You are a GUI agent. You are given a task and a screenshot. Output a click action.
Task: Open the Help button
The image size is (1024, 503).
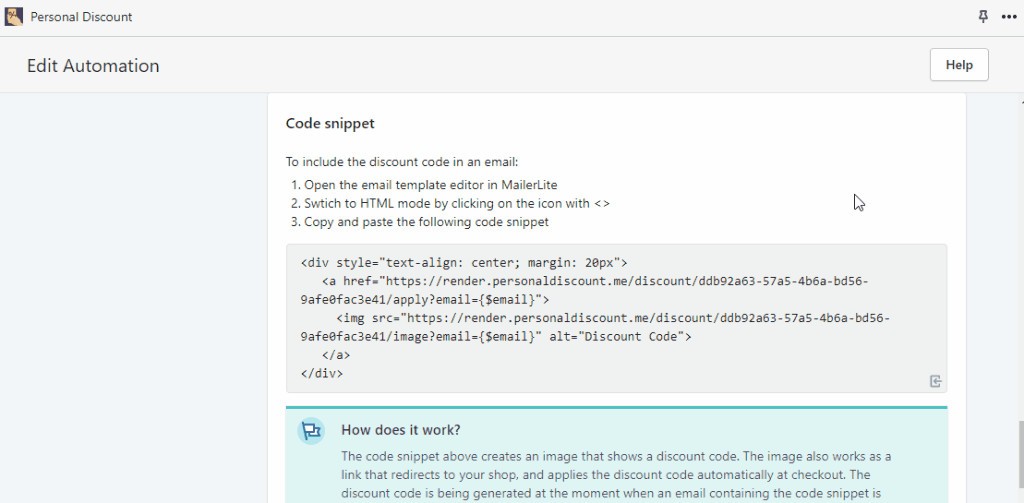pyautogui.click(x=959, y=65)
